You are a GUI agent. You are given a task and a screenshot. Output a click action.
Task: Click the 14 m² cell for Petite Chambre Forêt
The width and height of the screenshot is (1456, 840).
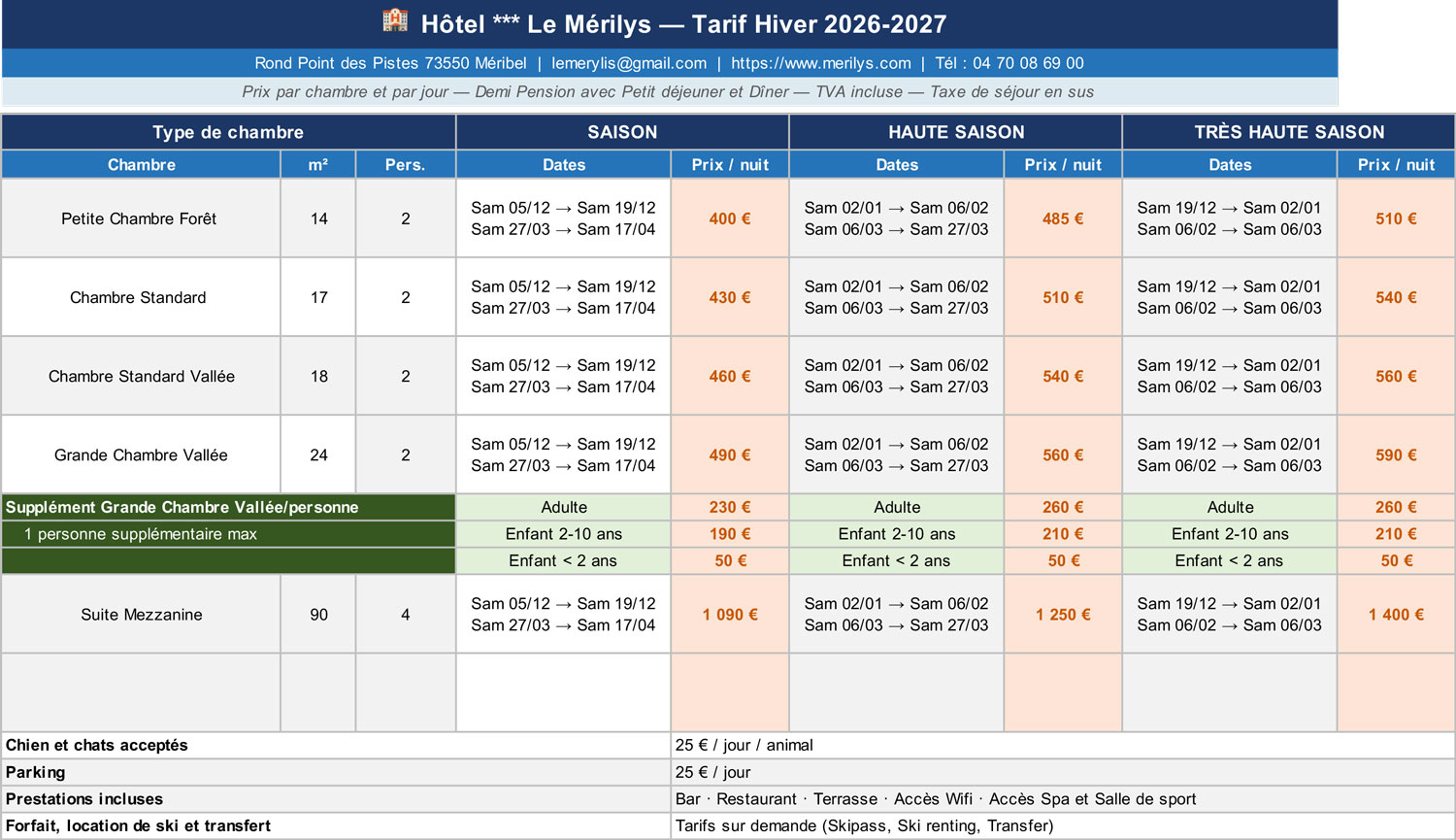[x=318, y=218]
